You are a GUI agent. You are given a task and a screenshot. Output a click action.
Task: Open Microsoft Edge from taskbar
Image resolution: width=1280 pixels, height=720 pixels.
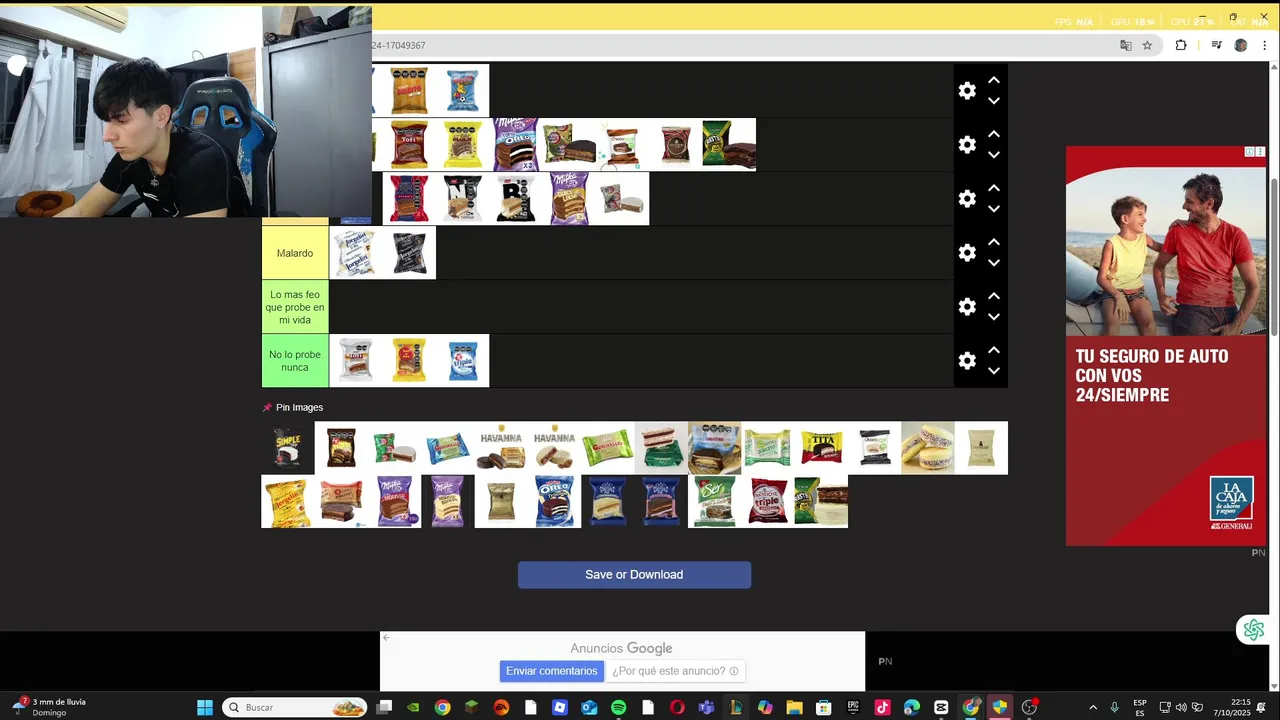[912, 707]
